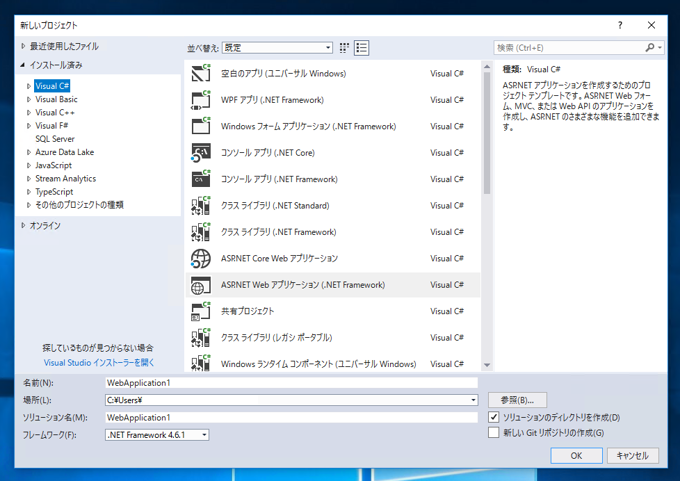Click the project name (名前) input field
680x481 pixels.
[x=291, y=383]
